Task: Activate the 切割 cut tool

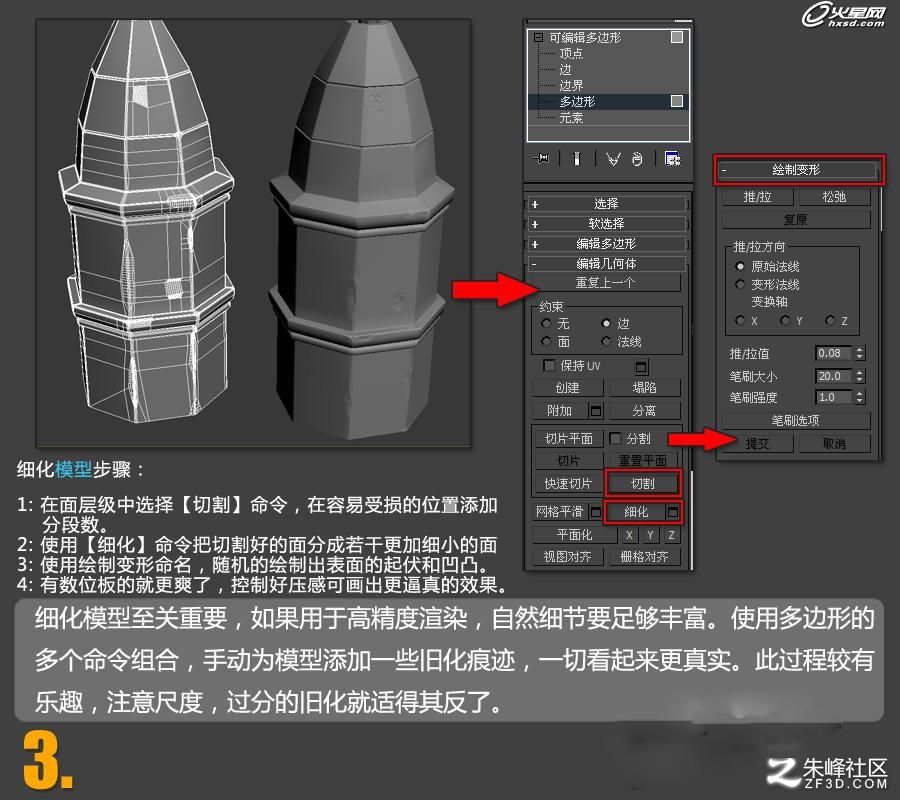Action: [x=643, y=484]
